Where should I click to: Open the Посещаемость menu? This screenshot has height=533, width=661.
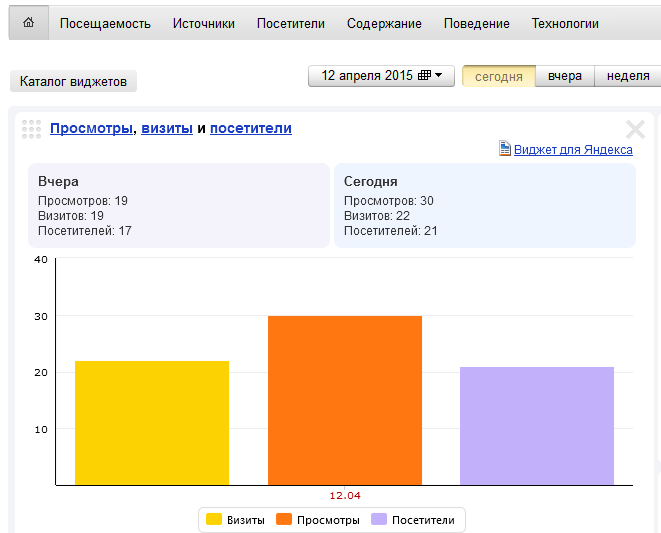click(x=105, y=23)
